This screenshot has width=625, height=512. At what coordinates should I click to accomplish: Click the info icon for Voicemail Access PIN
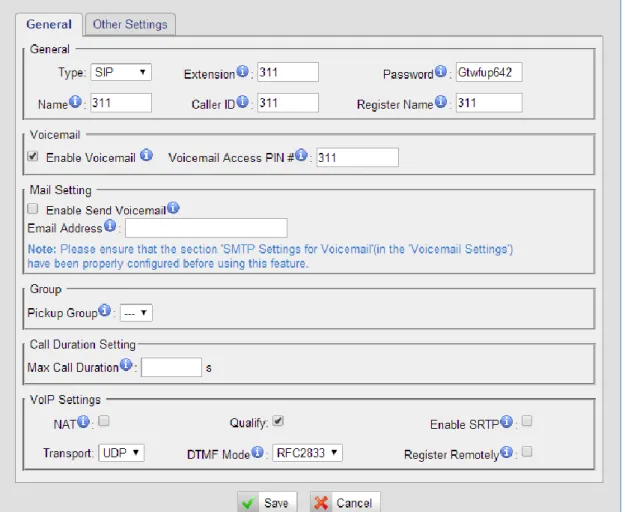tap(301, 155)
